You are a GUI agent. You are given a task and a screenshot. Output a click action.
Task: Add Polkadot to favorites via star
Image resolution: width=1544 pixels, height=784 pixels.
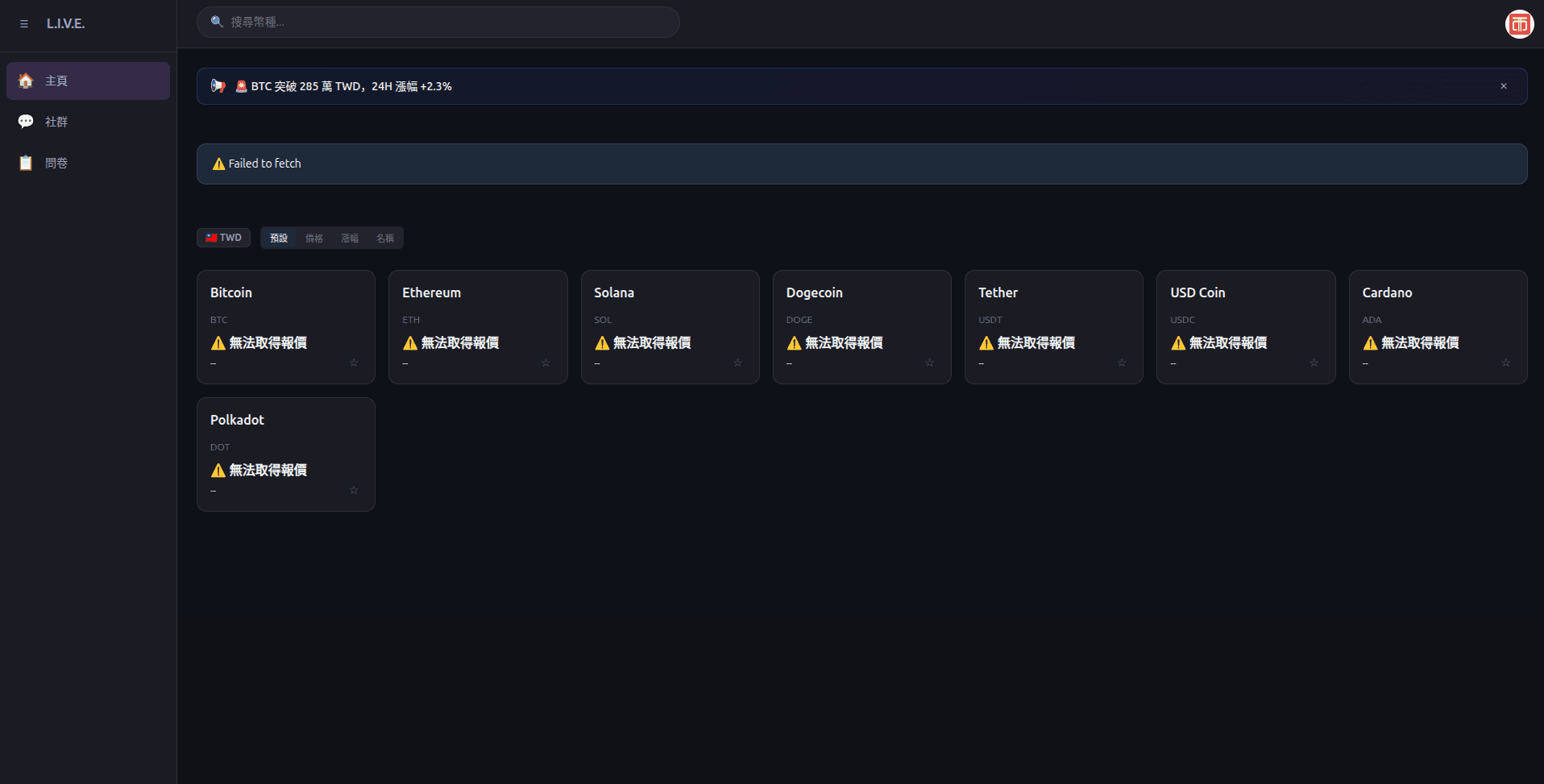pos(354,491)
